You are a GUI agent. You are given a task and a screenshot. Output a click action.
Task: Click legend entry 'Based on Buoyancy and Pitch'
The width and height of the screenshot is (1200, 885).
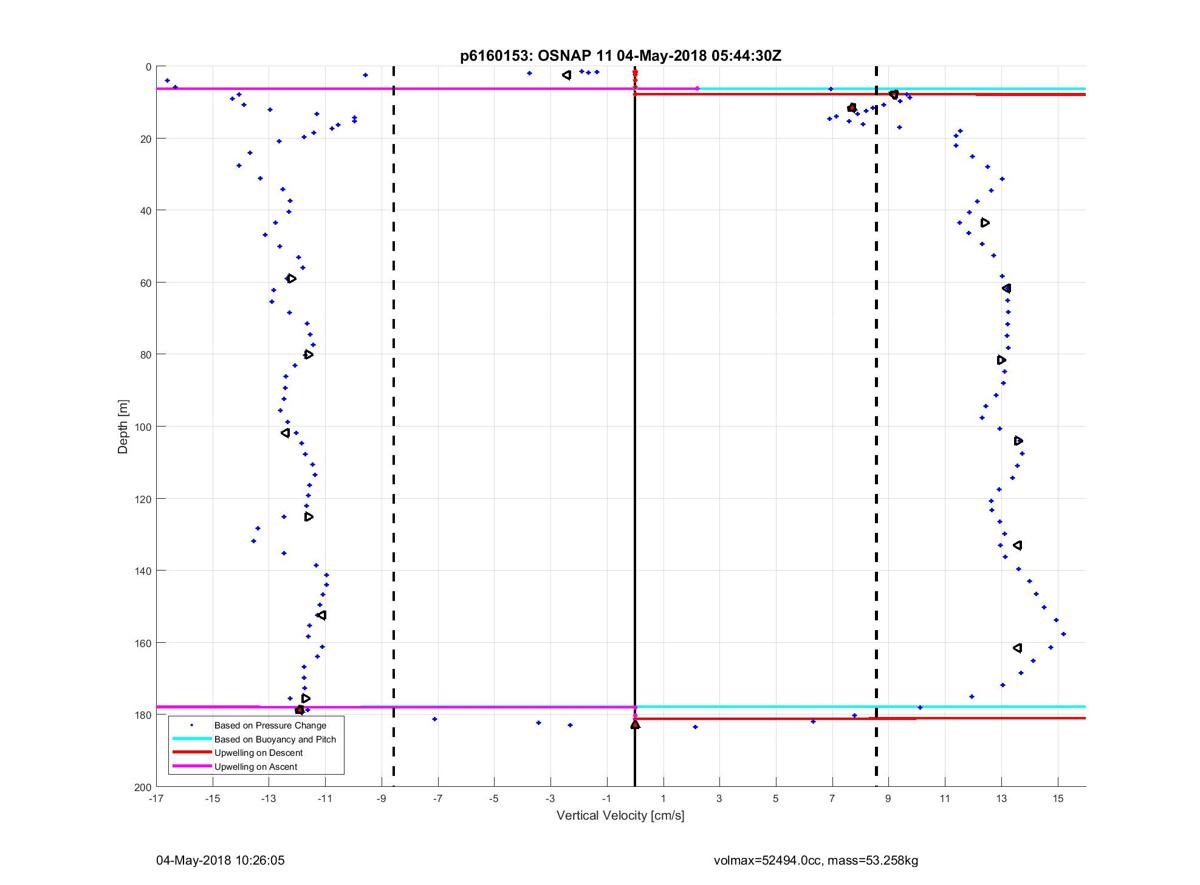(275, 739)
